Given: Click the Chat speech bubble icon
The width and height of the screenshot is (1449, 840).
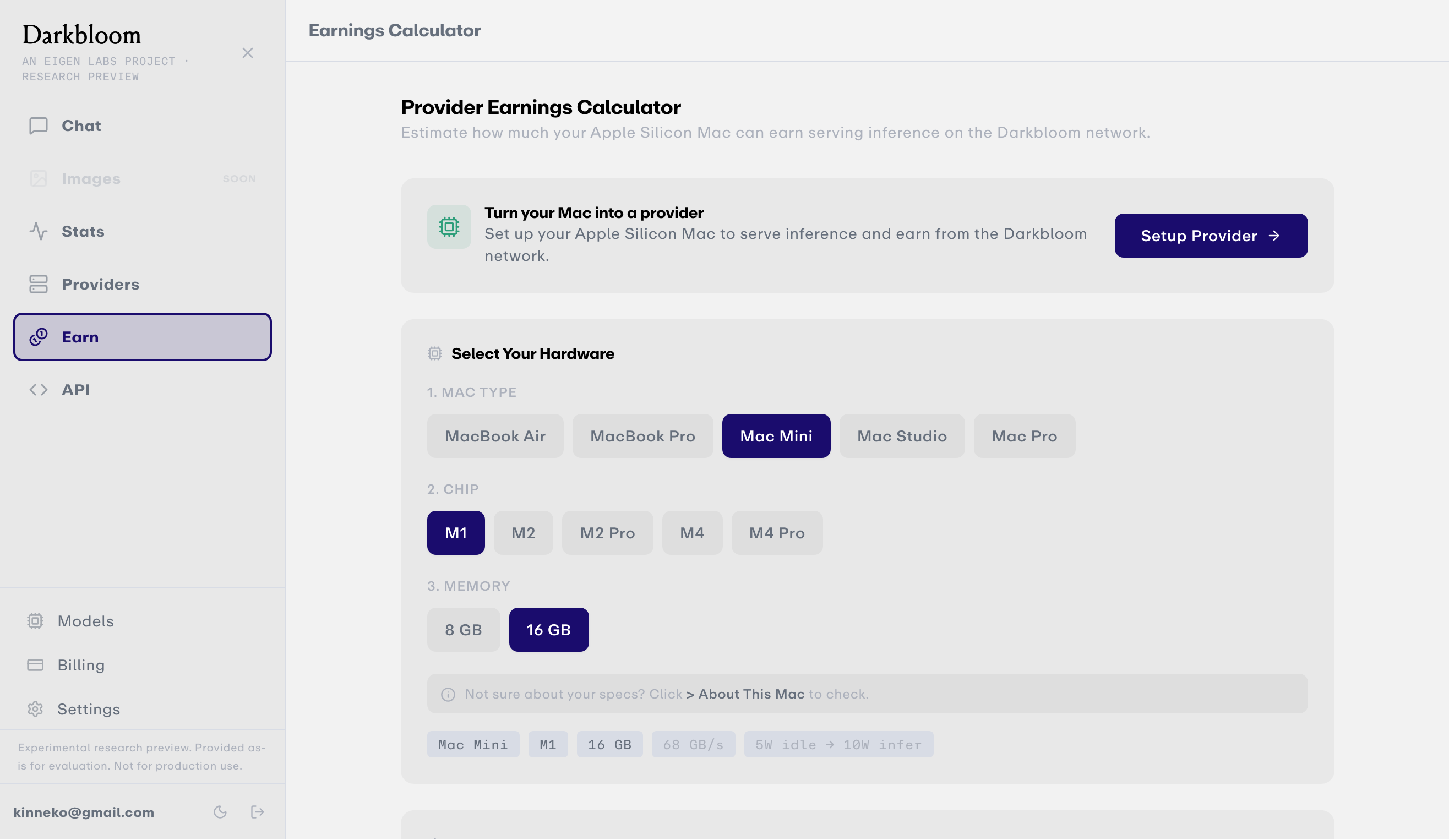Looking at the screenshot, I should click(39, 126).
